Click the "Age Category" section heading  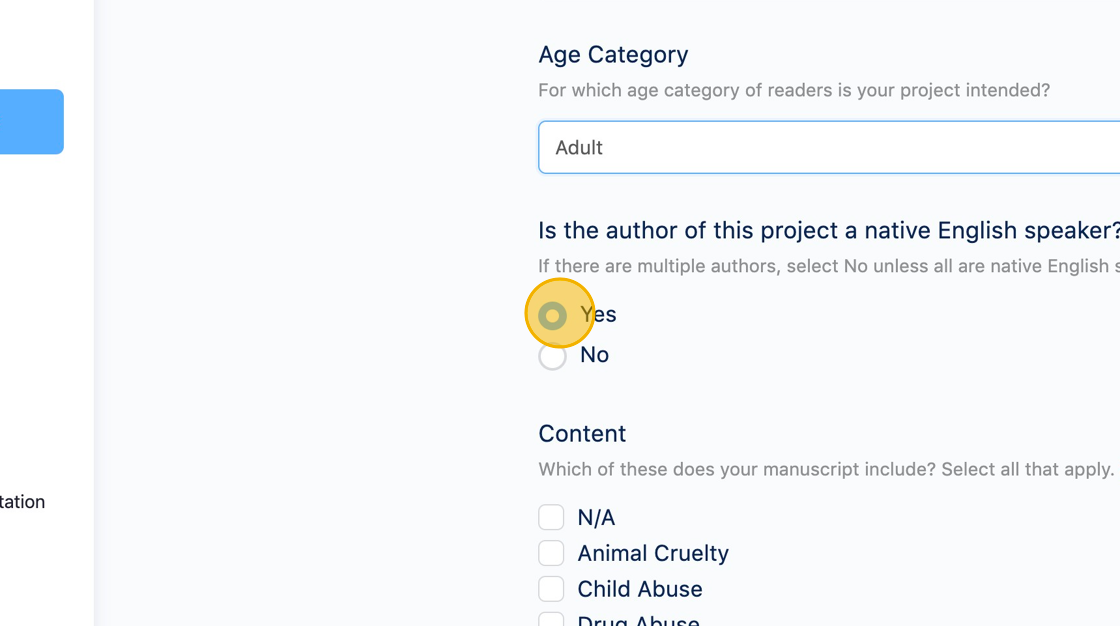613,55
